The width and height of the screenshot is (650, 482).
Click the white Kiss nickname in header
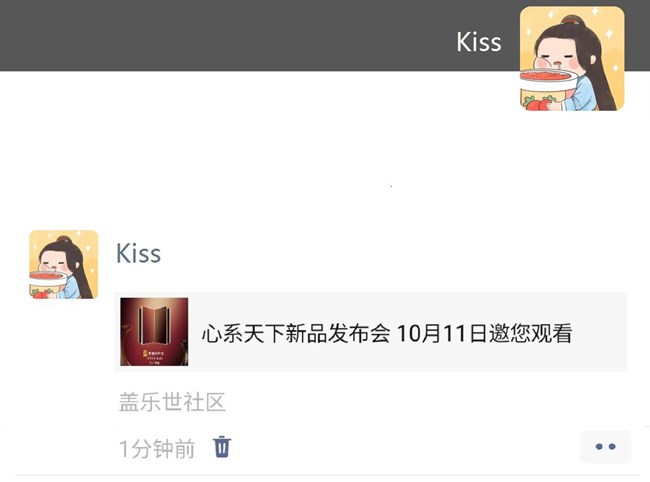[x=479, y=42]
